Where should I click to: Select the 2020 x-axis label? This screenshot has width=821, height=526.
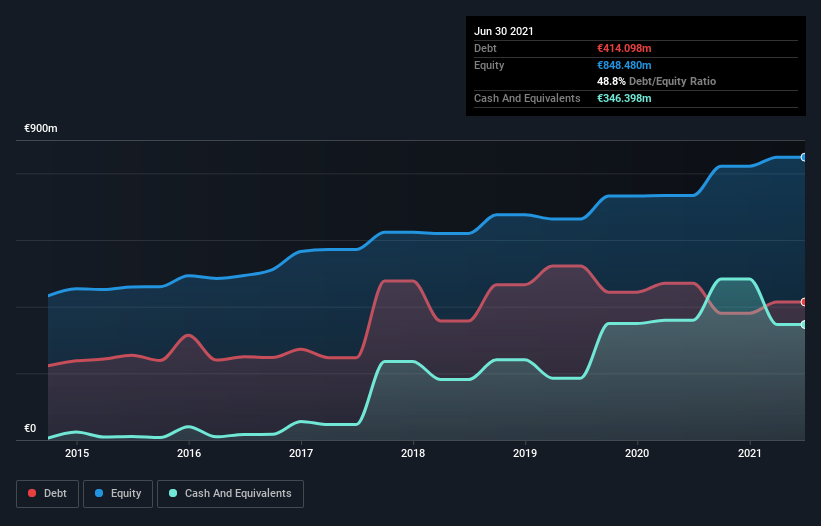pyautogui.click(x=637, y=453)
